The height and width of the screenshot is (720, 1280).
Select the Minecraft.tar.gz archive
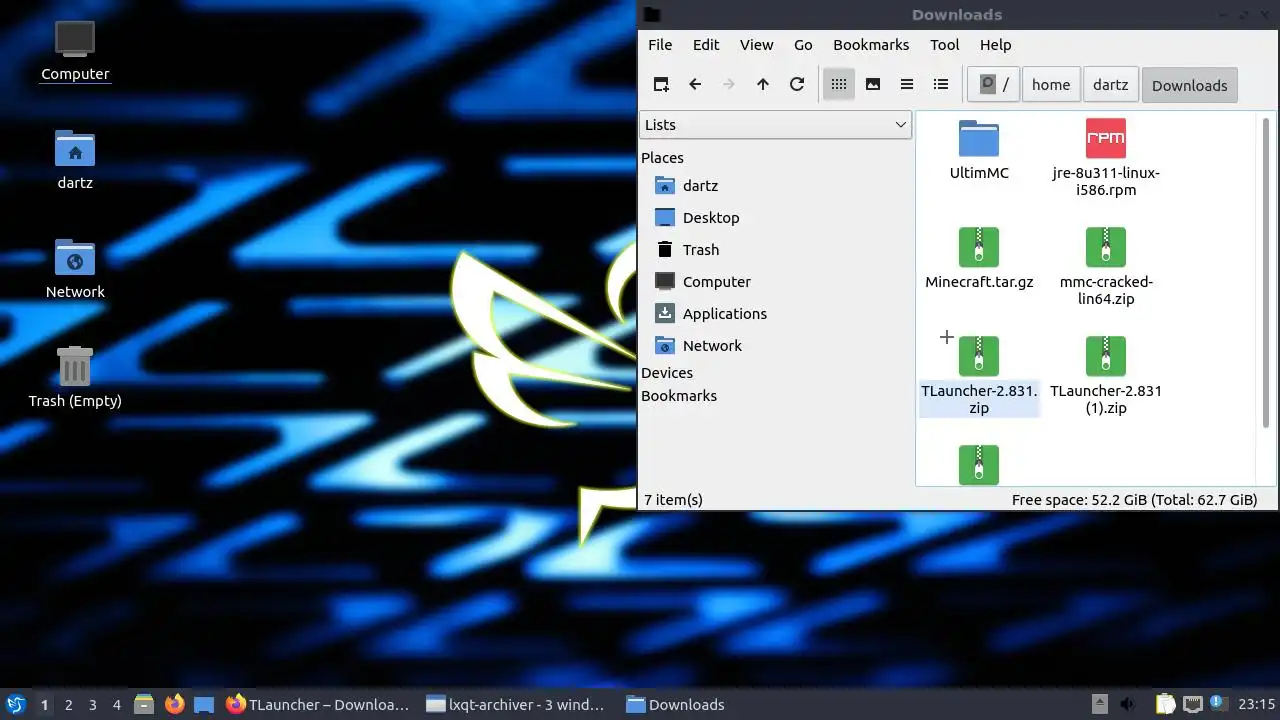tap(979, 259)
